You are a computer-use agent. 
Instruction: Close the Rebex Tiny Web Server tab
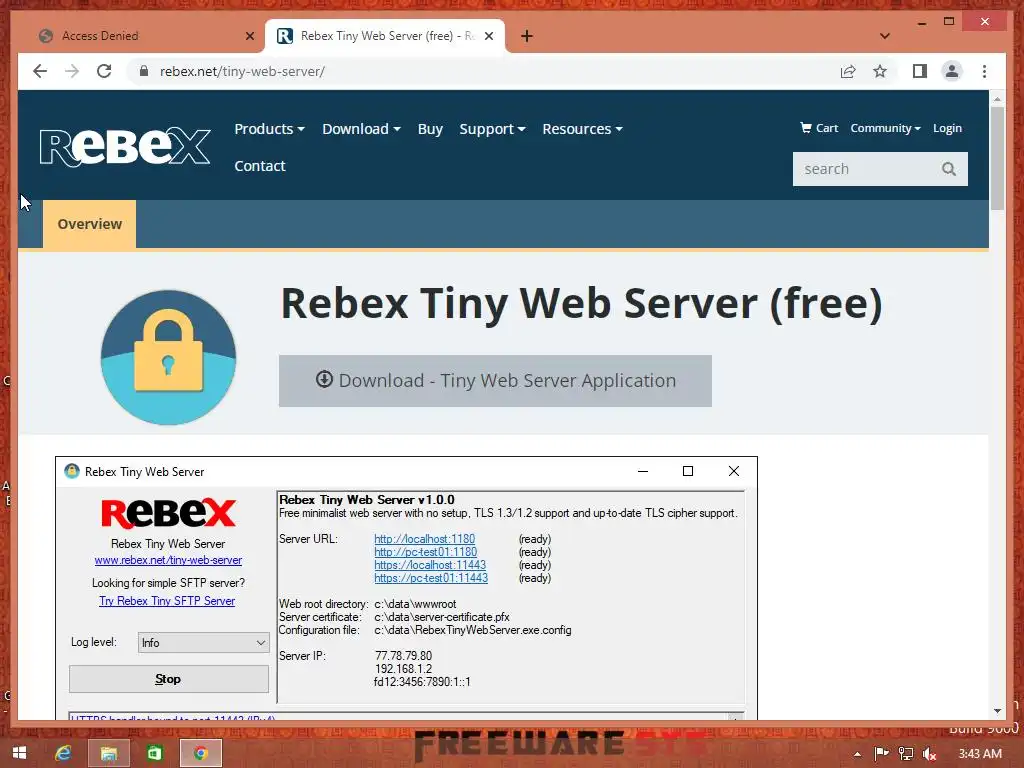[x=488, y=36]
